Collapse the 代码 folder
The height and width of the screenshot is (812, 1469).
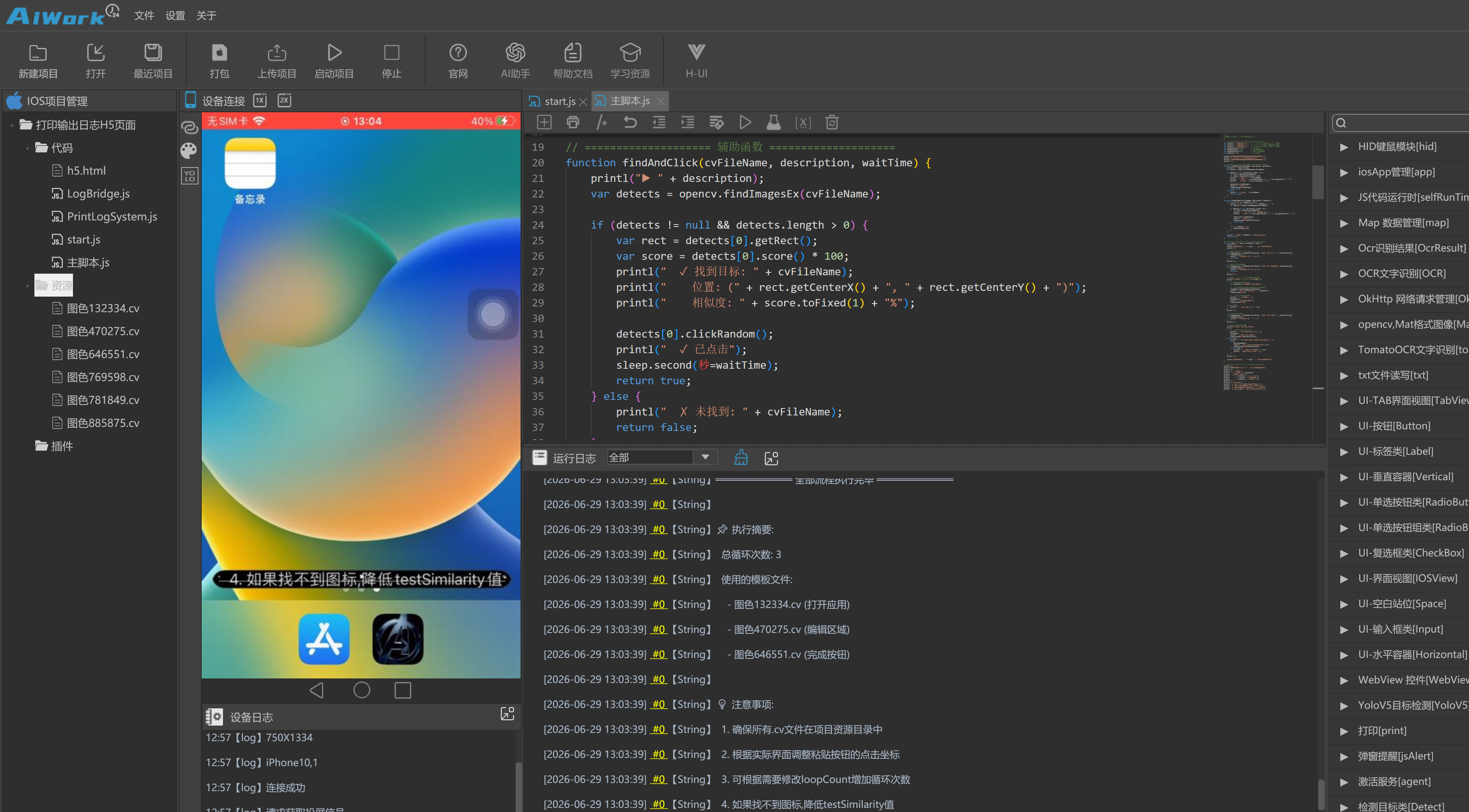(27, 148)
